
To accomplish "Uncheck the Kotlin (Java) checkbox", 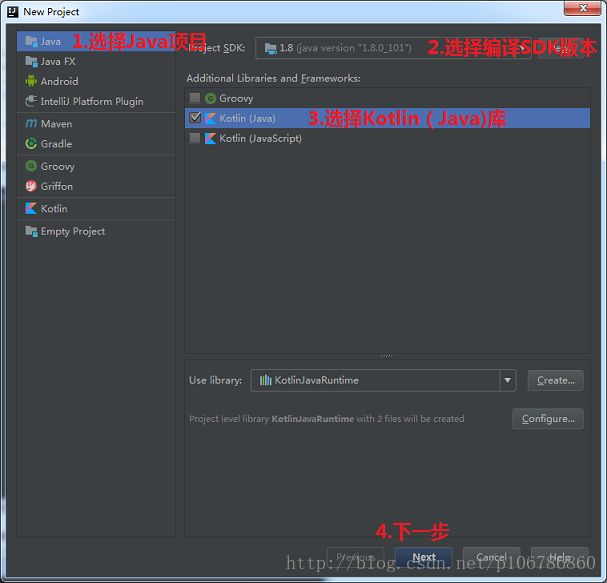I will (x=195, y=118).
